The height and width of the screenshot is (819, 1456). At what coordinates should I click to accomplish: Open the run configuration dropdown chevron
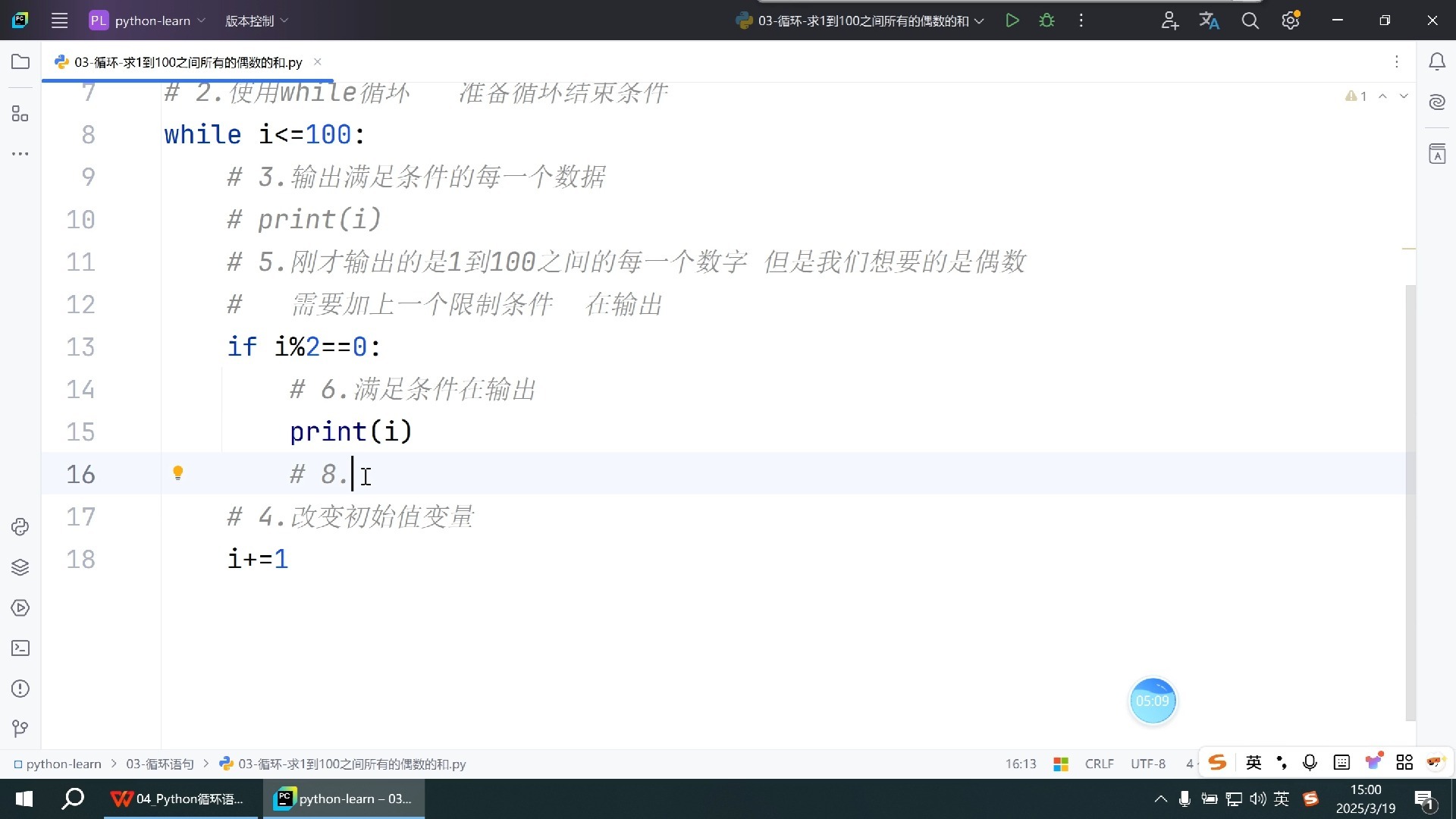click(980, 20)
